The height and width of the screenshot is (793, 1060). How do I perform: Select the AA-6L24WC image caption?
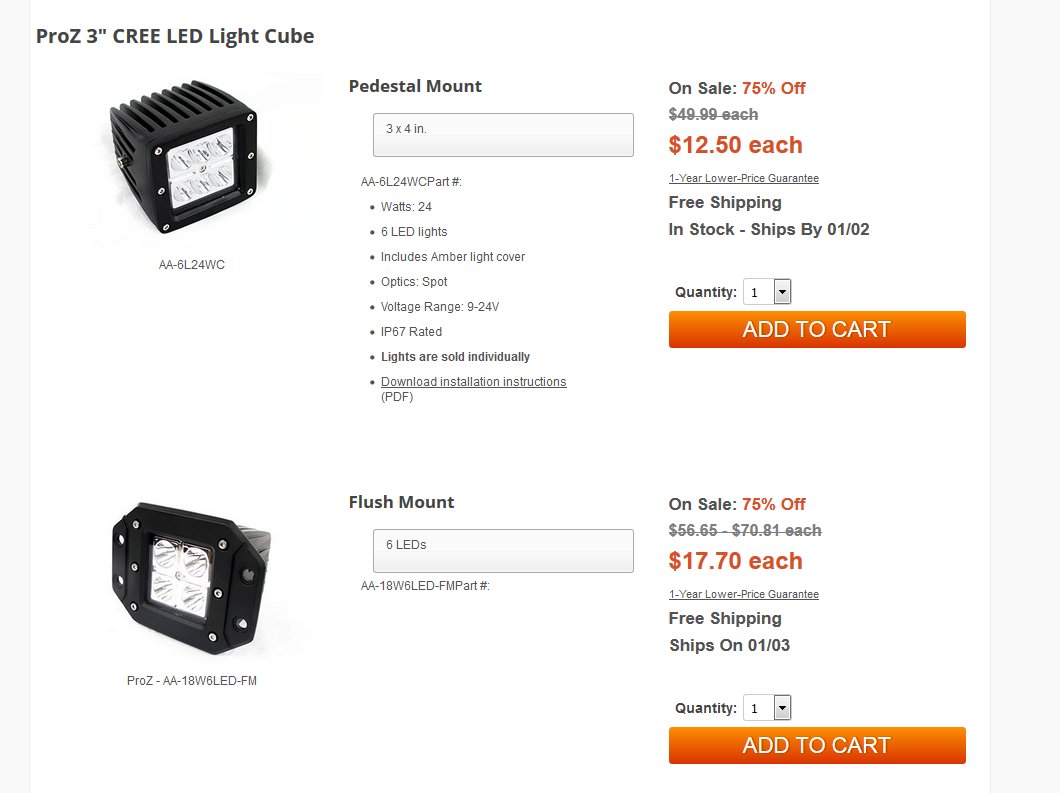tap(191, 265)
